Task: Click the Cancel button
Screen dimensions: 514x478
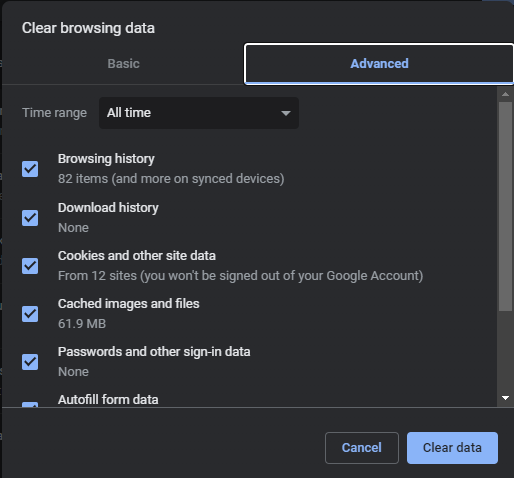Action: [x=362, y=448]
